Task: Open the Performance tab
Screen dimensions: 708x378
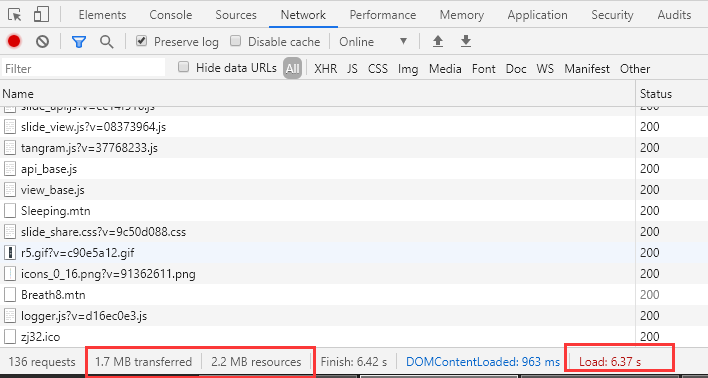Action: click(382, 15)
